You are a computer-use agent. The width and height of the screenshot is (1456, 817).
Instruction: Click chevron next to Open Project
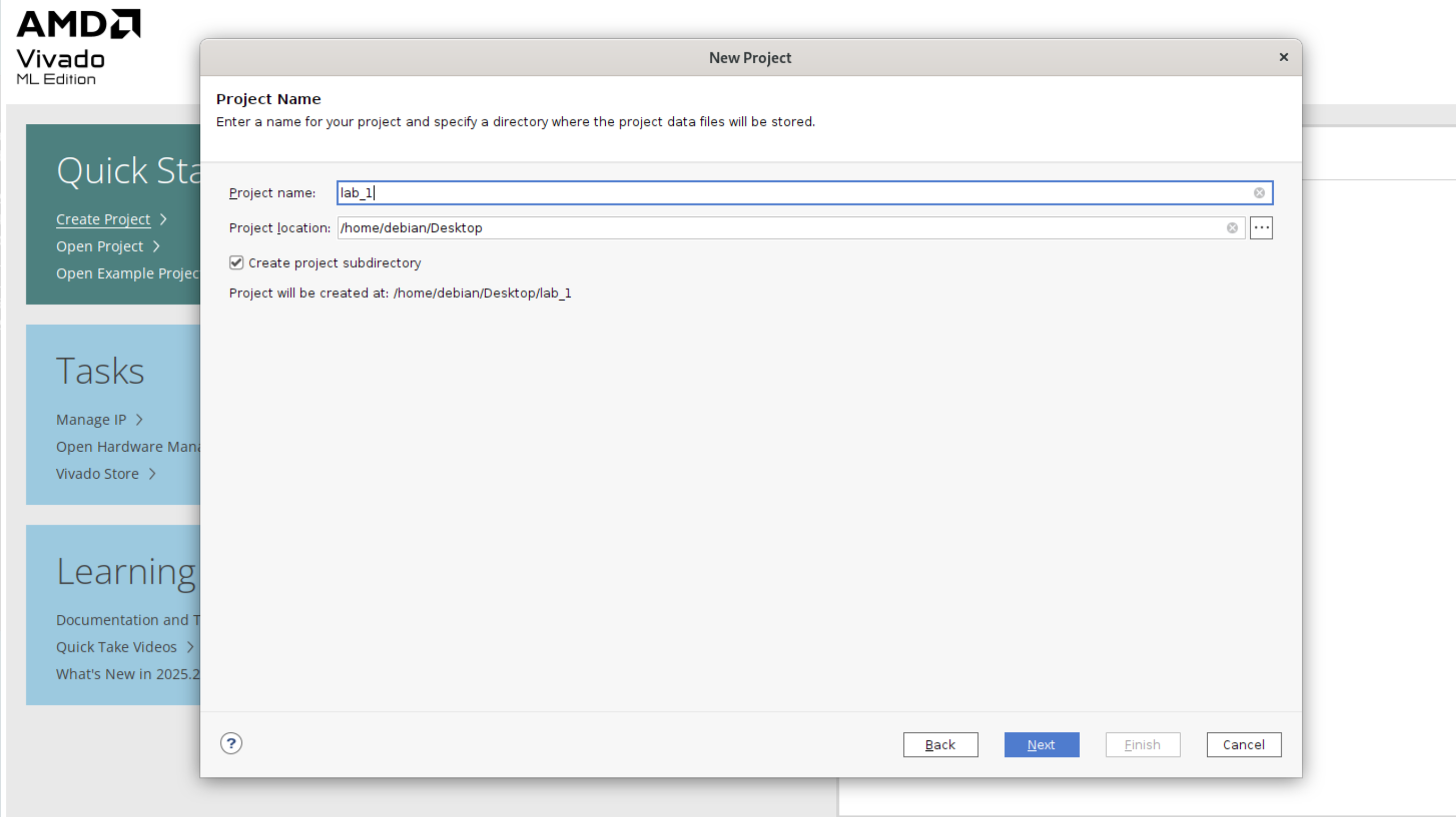click(156, 246)
